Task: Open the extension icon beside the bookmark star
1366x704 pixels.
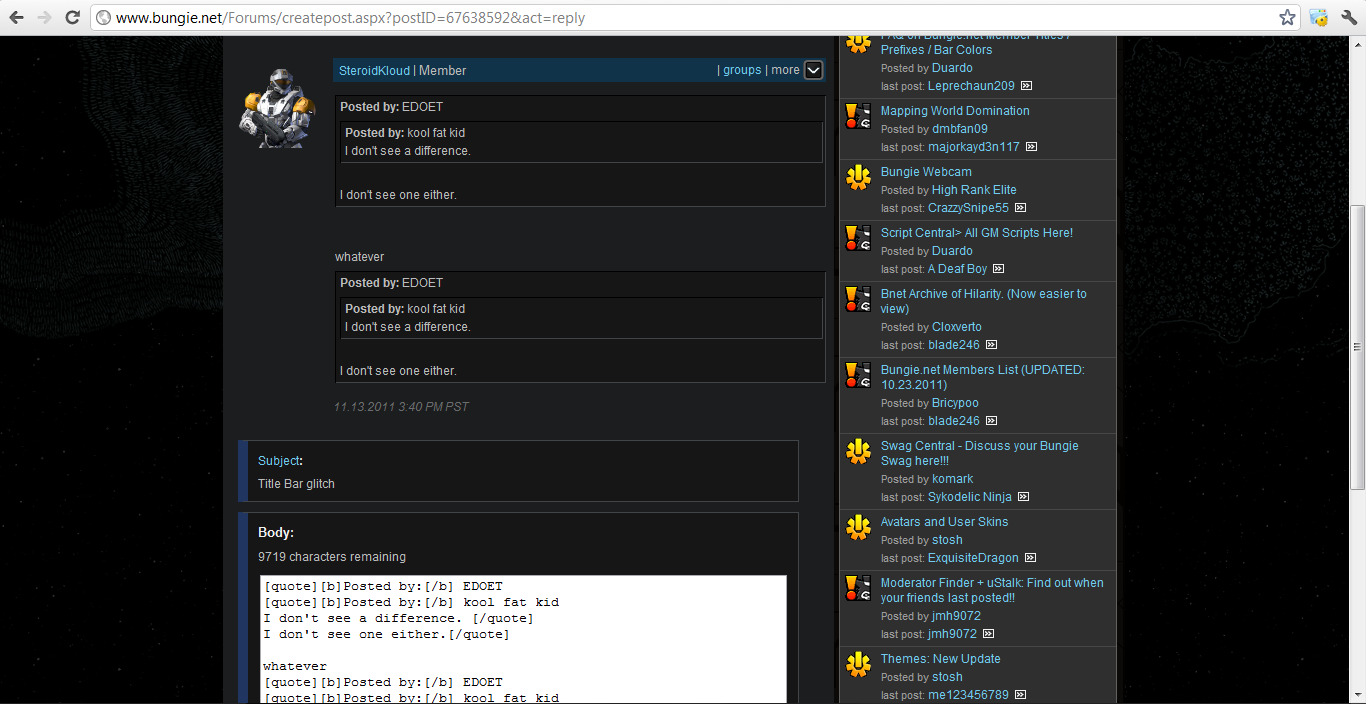Action: [x=1319, y=17]
